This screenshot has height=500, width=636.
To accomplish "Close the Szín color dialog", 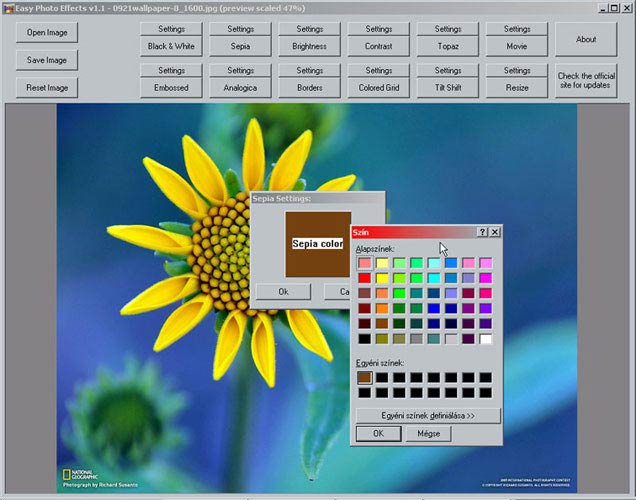I will 495,232.
